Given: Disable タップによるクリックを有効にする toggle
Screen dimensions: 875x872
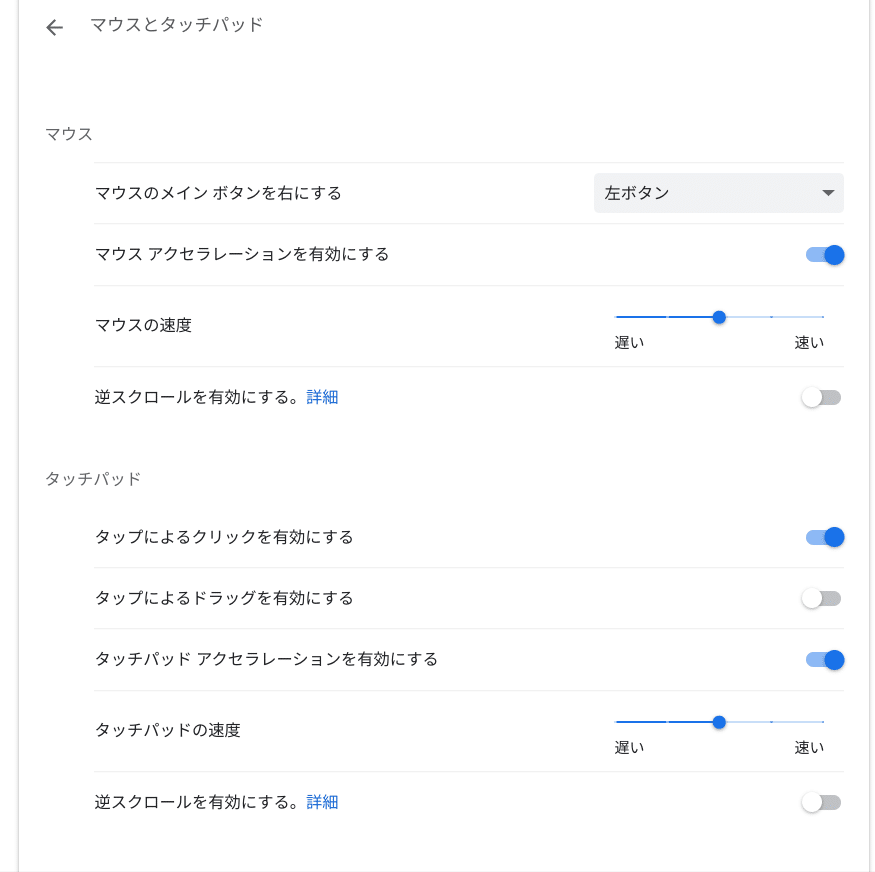Looking at the screenshot, I should click(x=824, y=537).
